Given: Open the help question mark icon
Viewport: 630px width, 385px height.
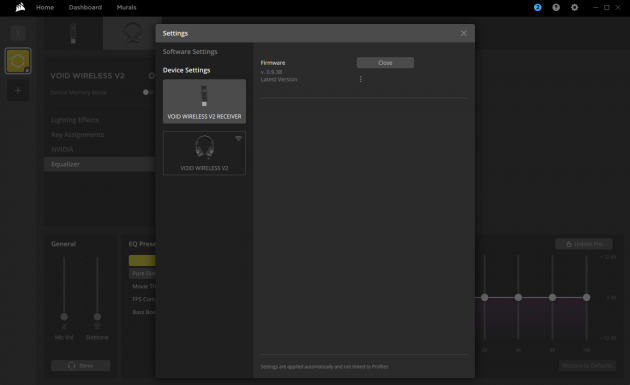Looking at the screenshot, I should [556, 7].
